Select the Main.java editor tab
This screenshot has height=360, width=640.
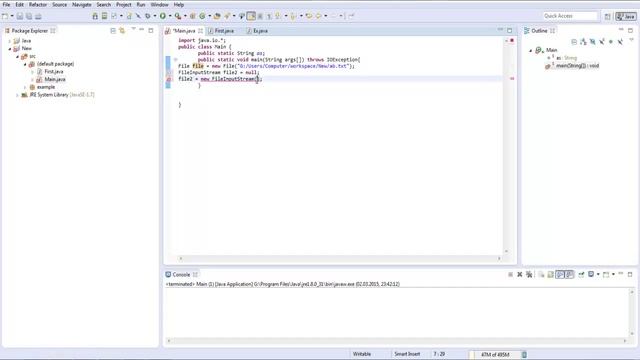184,31
